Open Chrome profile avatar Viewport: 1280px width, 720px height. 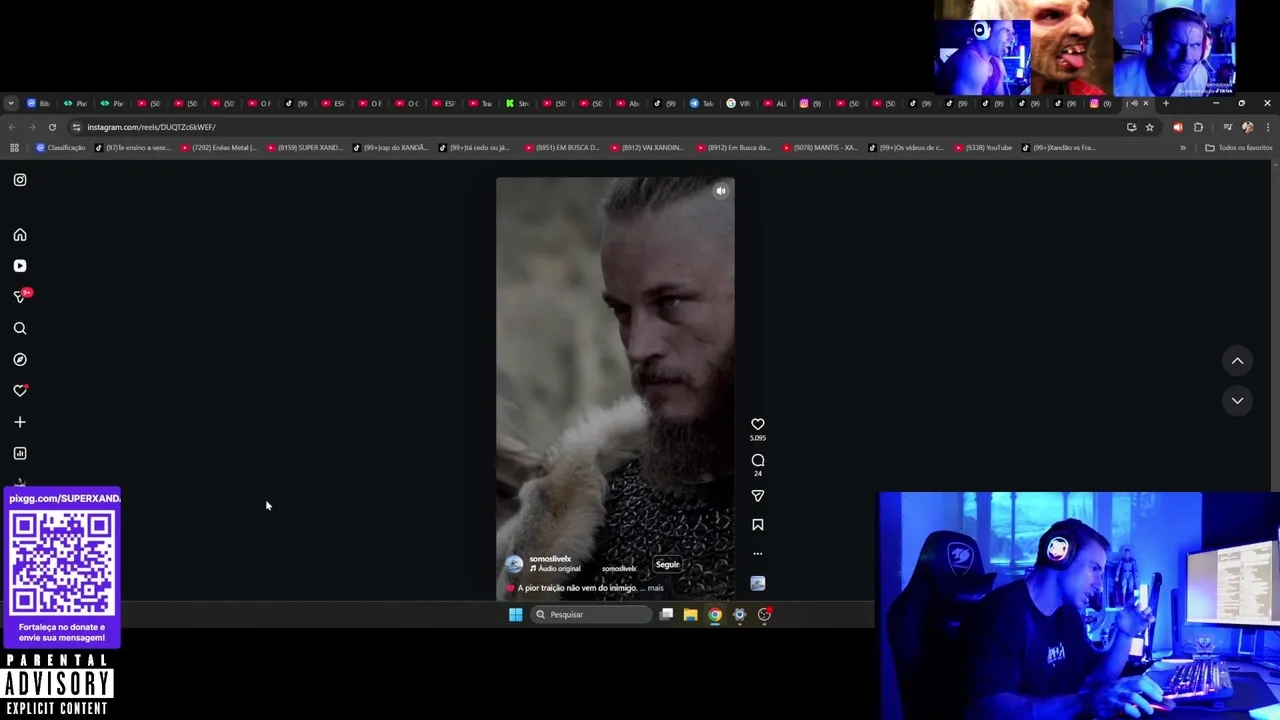[1247, 127]
